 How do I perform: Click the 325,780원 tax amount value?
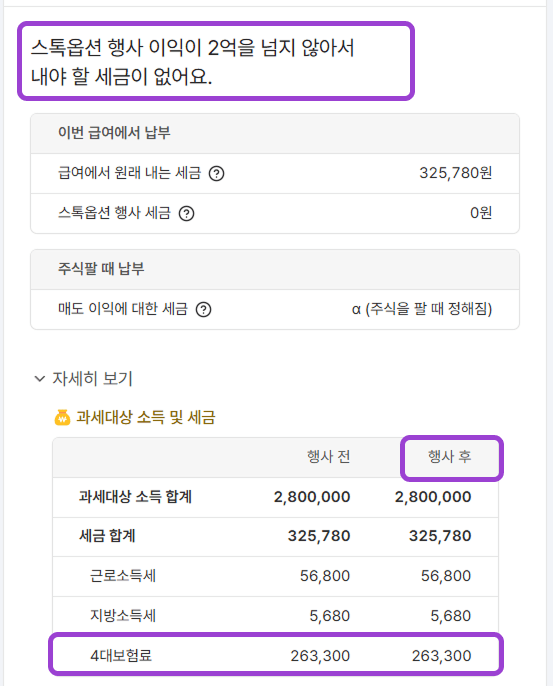tap(456, 173)
